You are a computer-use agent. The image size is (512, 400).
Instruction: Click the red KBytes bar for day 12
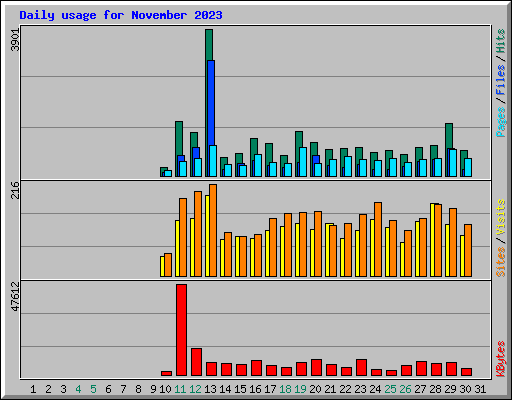click(196, 362)
